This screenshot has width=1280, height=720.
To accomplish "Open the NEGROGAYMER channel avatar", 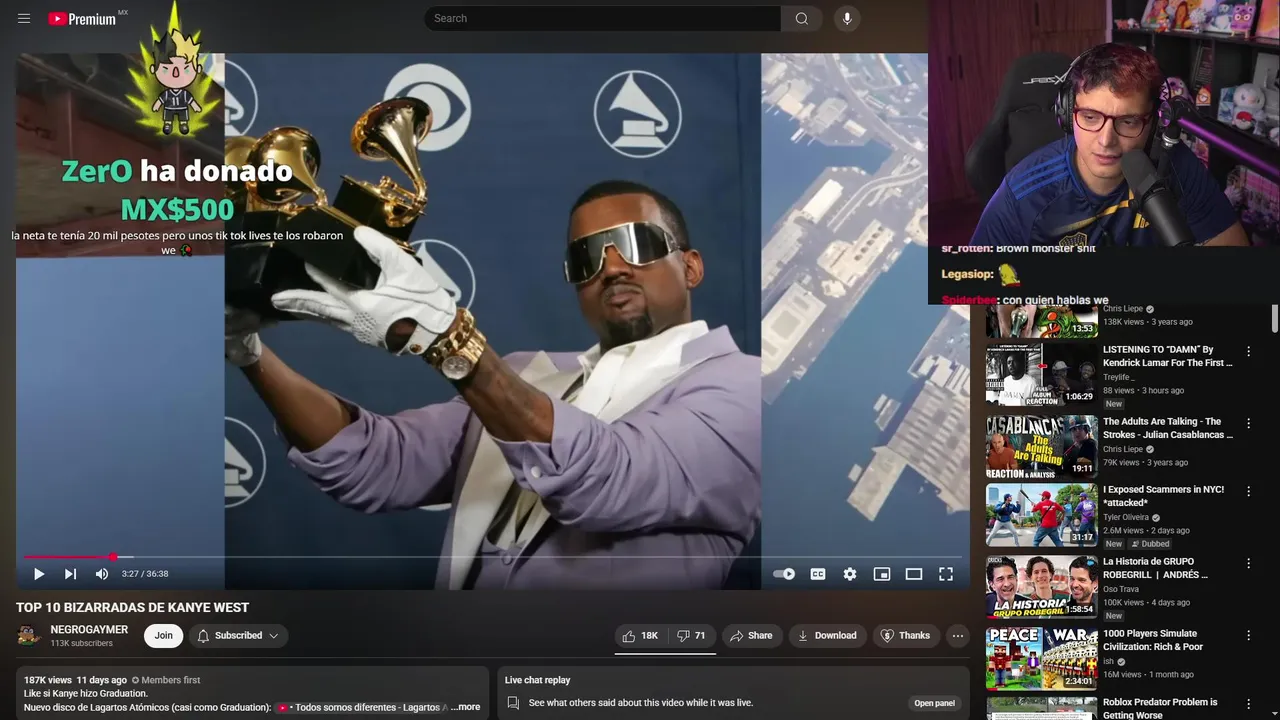I will 29,635.
